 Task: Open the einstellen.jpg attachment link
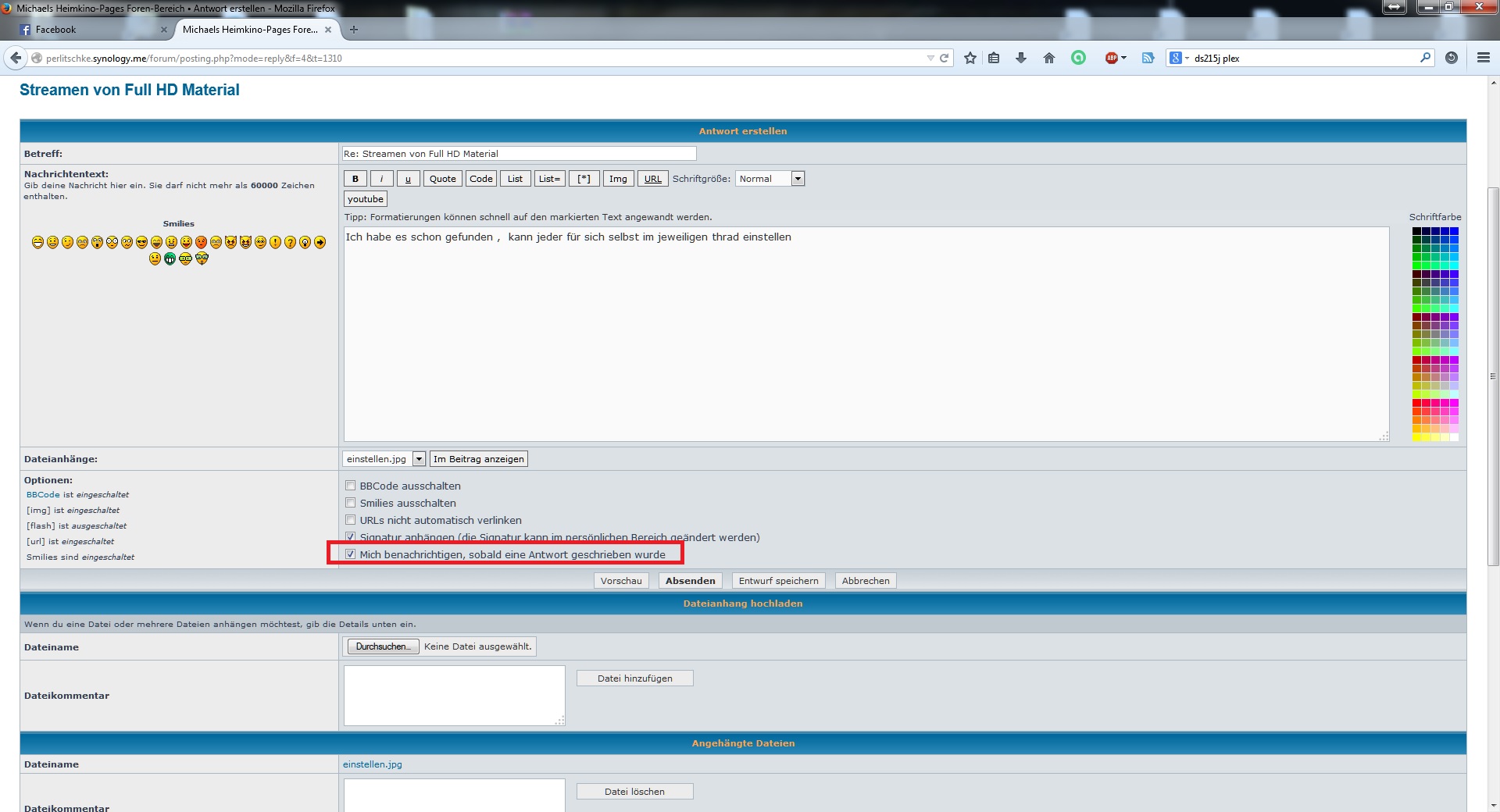click(x=372, y=764)
